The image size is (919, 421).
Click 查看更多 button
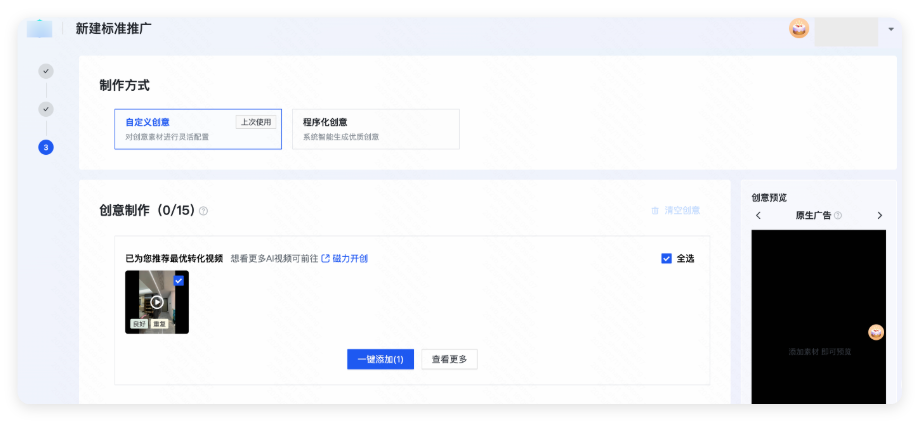tap(450, 359)
